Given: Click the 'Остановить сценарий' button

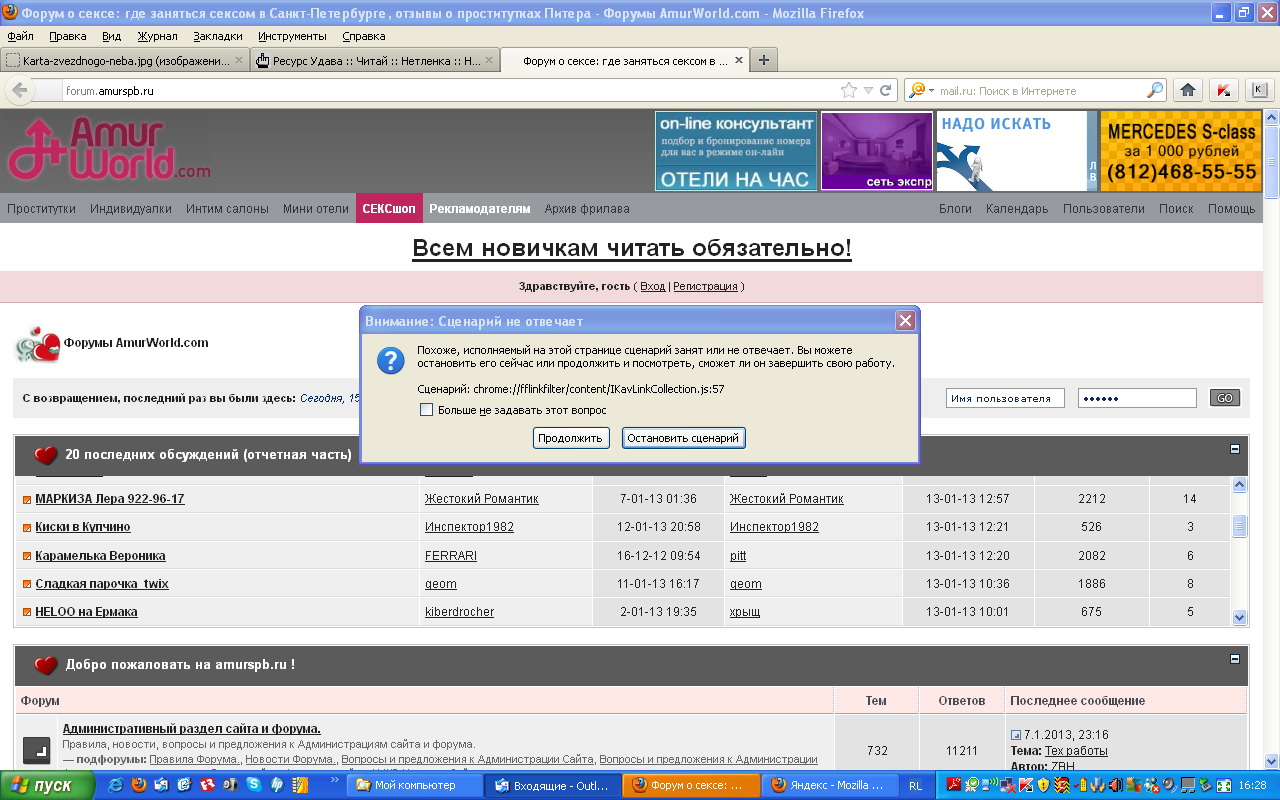Looking at the screenshot, I should (683, 438).
